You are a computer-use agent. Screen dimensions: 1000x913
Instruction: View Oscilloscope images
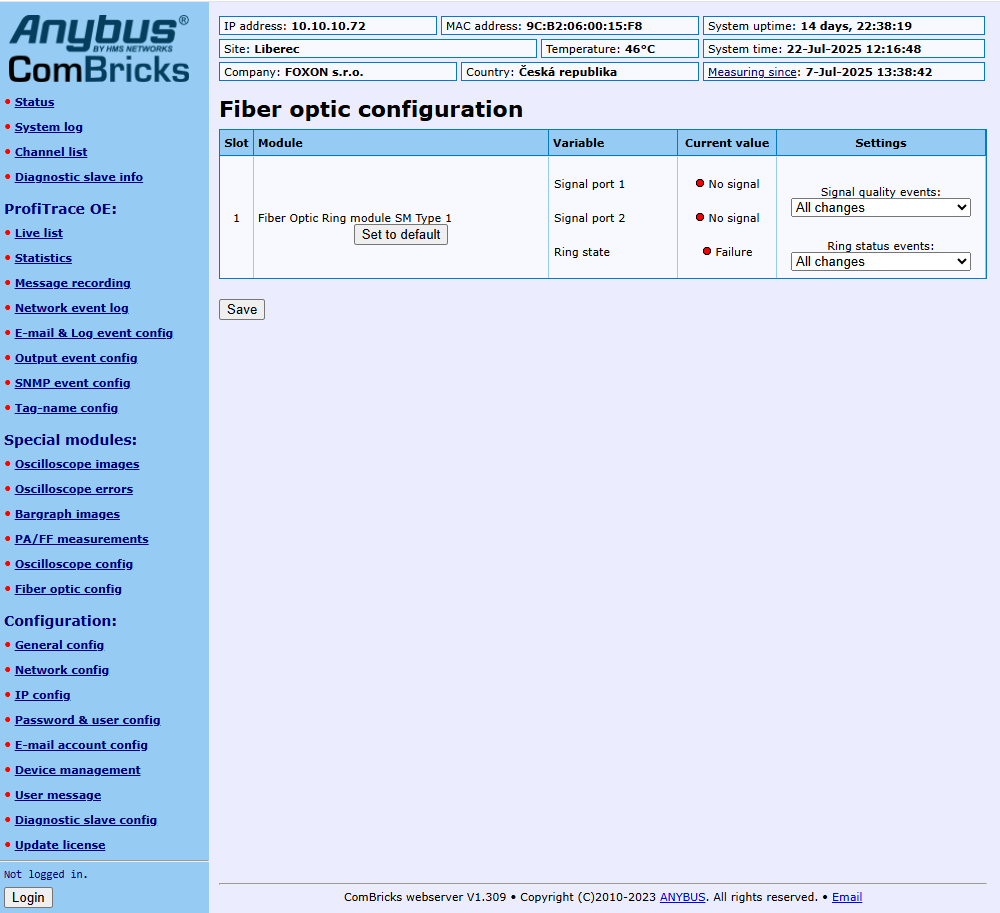[x=77, y=464]
